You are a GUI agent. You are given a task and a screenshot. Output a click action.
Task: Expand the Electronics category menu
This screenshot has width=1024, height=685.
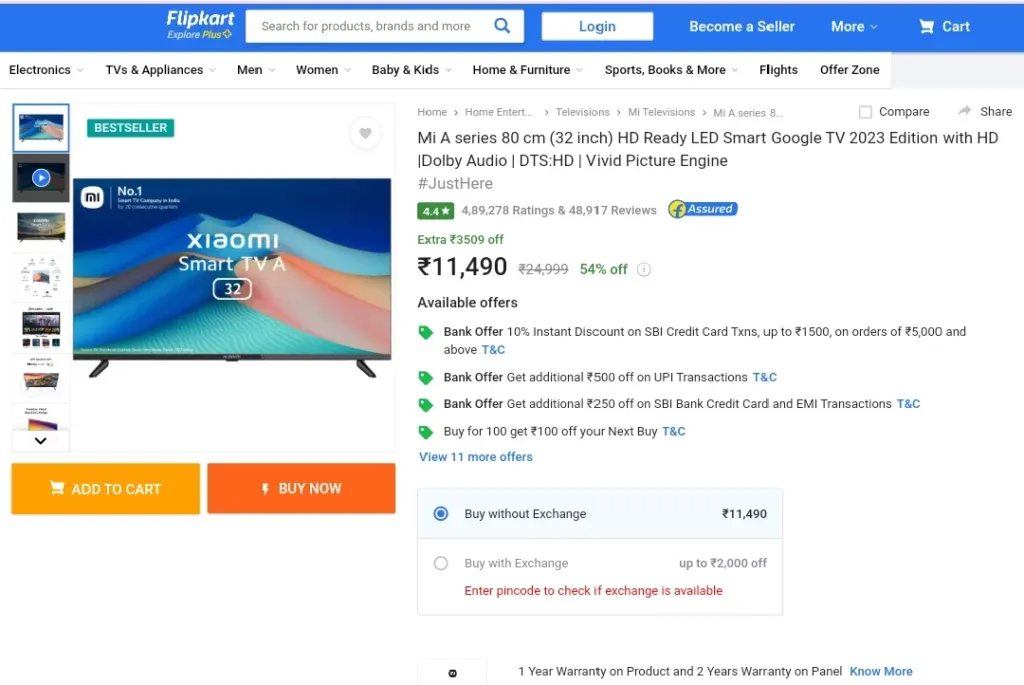[x=46, y=70]
